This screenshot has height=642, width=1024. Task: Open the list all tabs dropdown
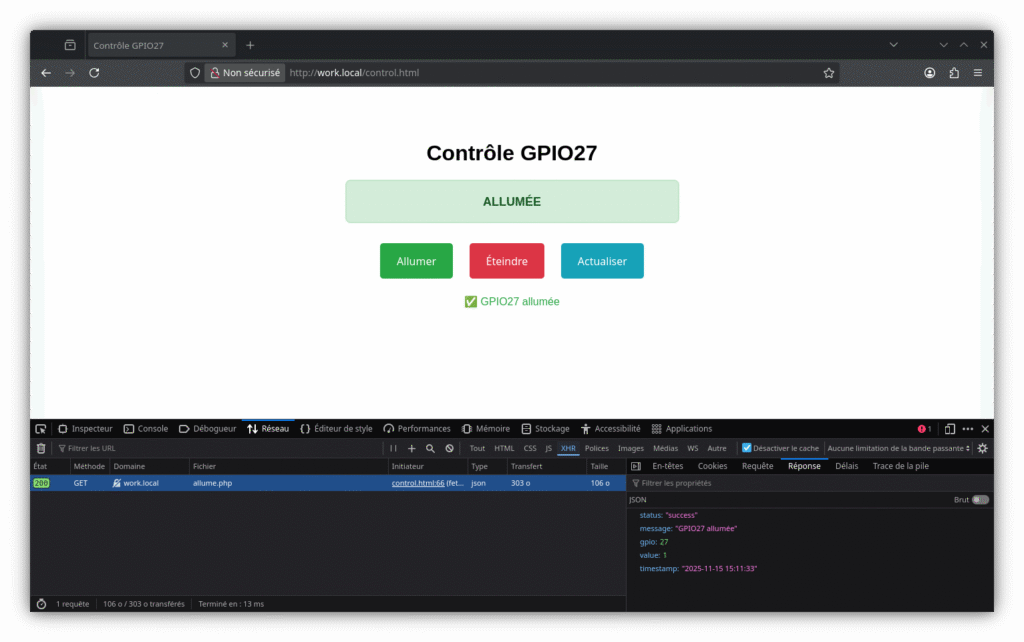tap(894, 45)
